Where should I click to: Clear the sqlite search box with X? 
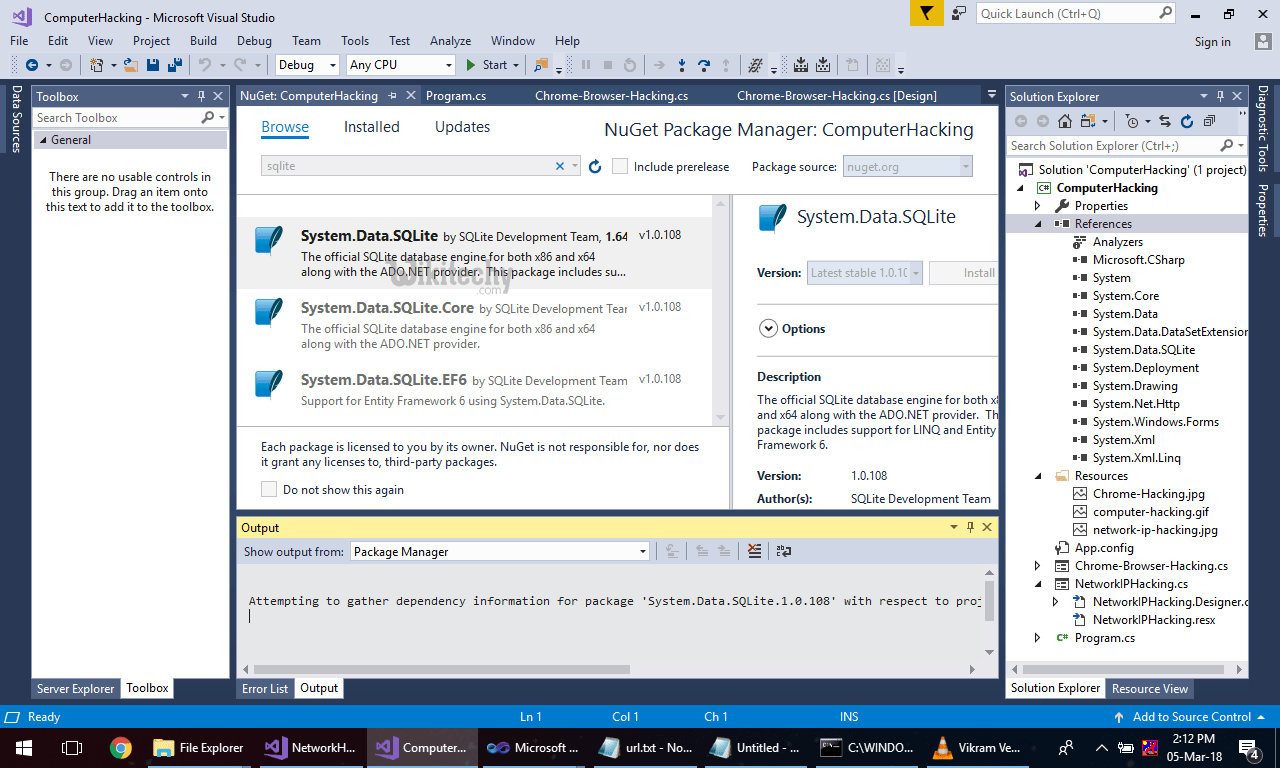[560, 166]
